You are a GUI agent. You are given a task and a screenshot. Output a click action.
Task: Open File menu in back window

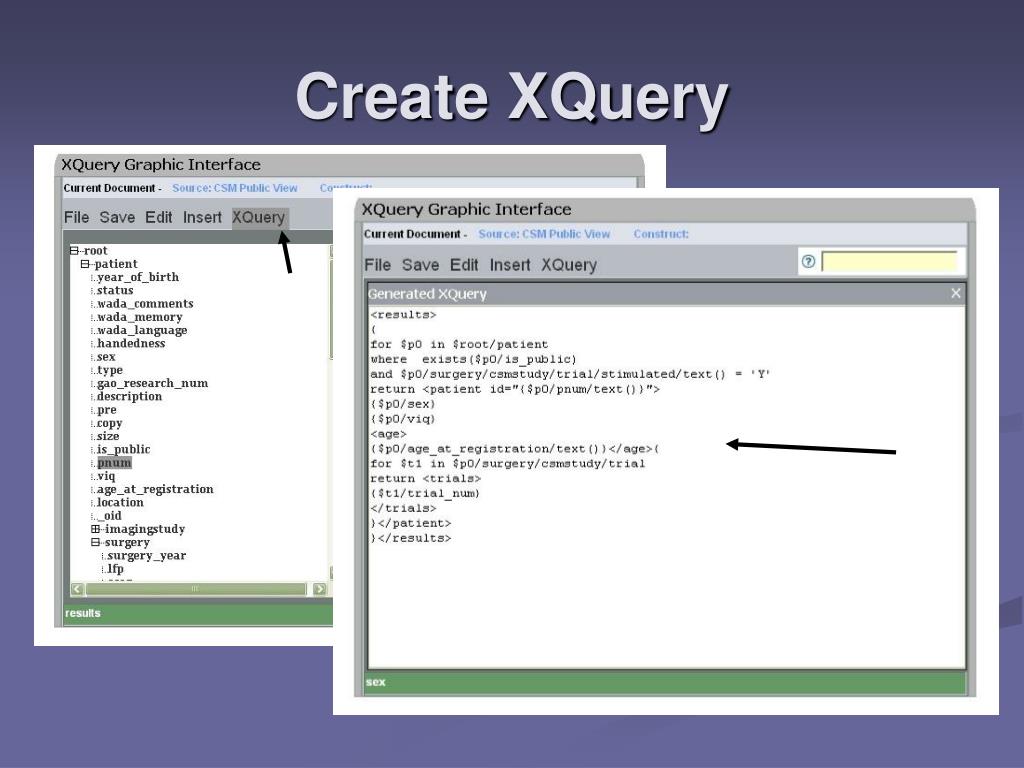(76, 217)
